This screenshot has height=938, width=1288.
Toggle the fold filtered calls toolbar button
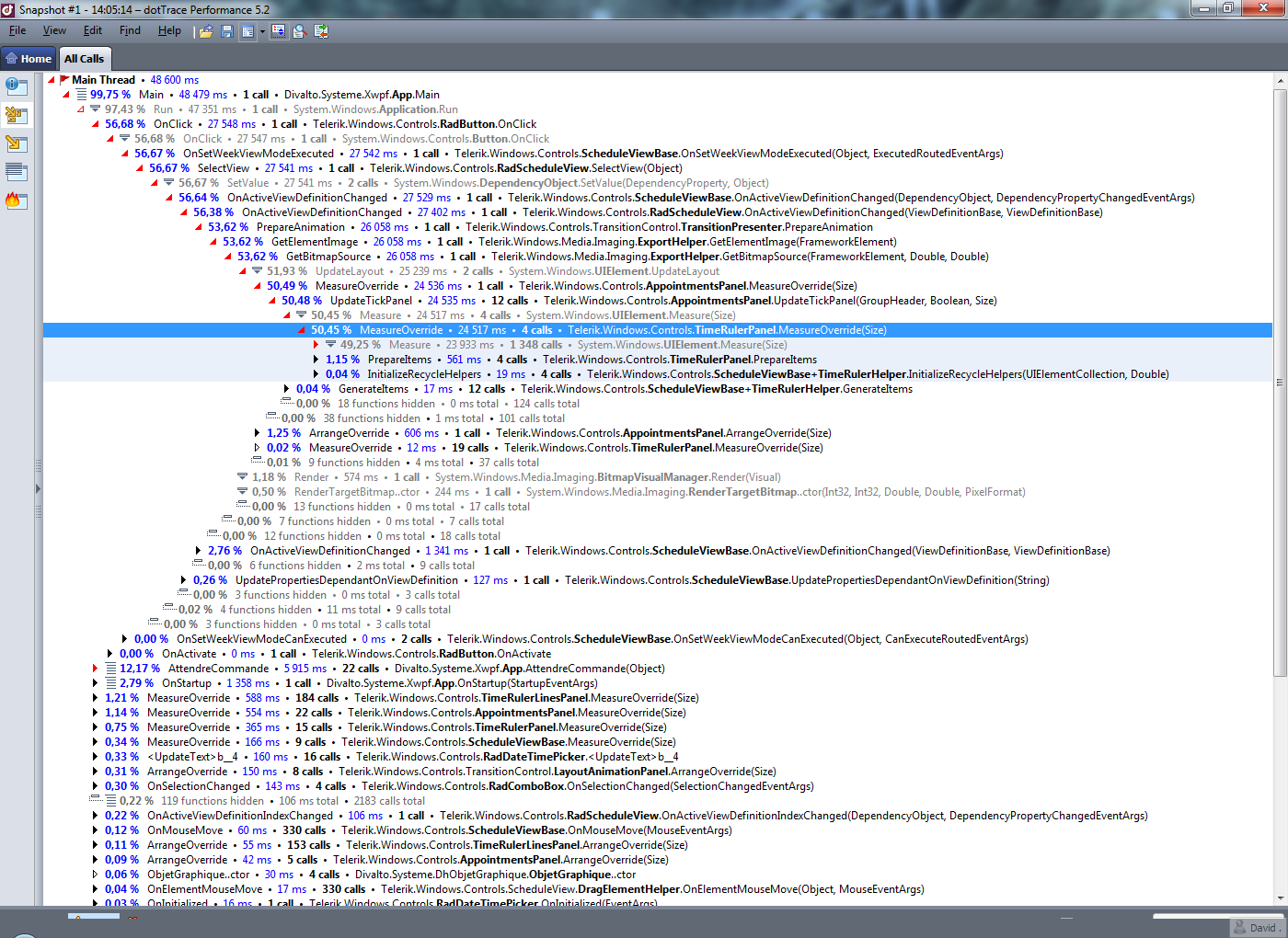click(x=278, y=31)
